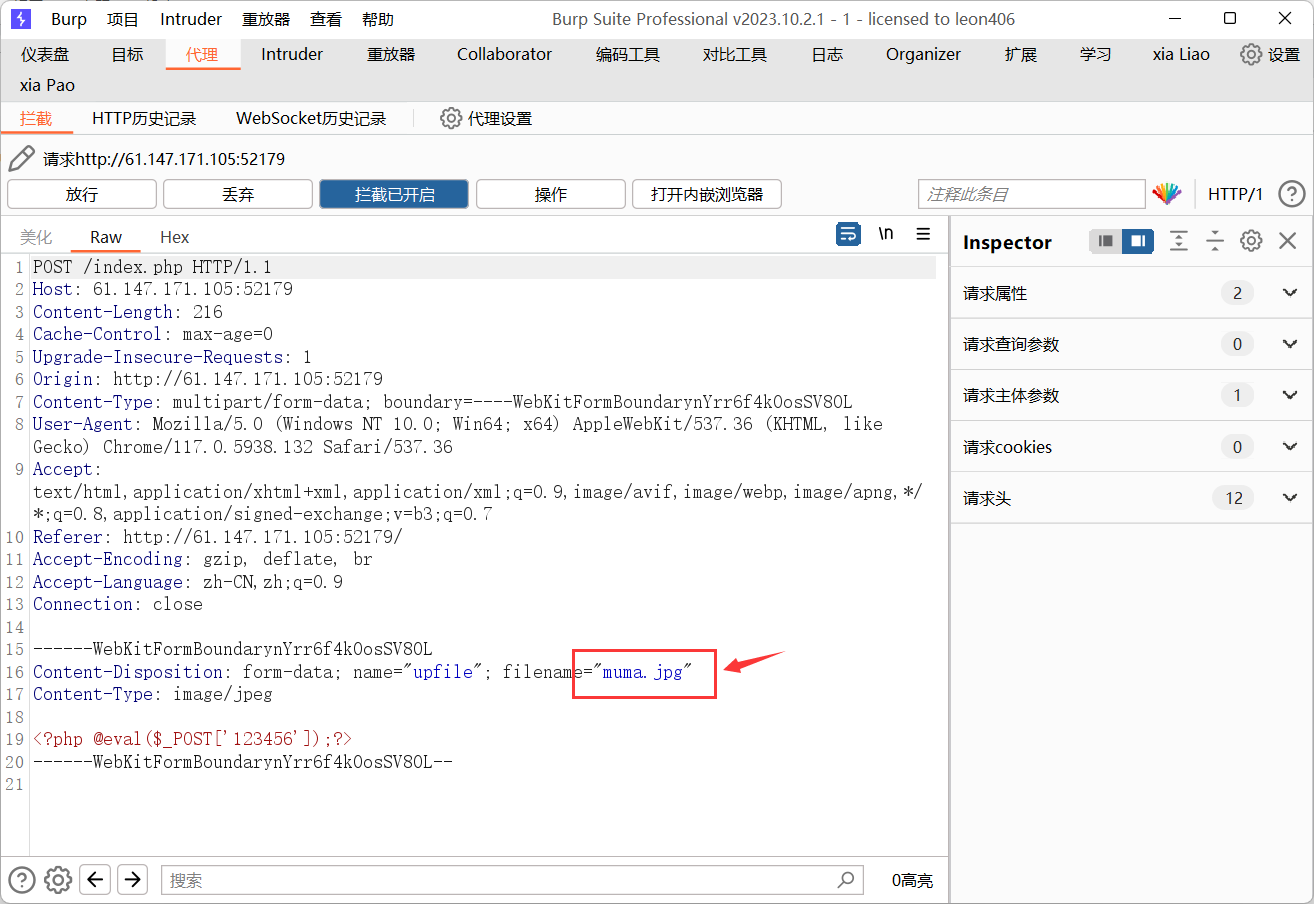This screenshot has height=904, width=1314.
Task: Switch to the 日志 tab
Action: [827, 55]
